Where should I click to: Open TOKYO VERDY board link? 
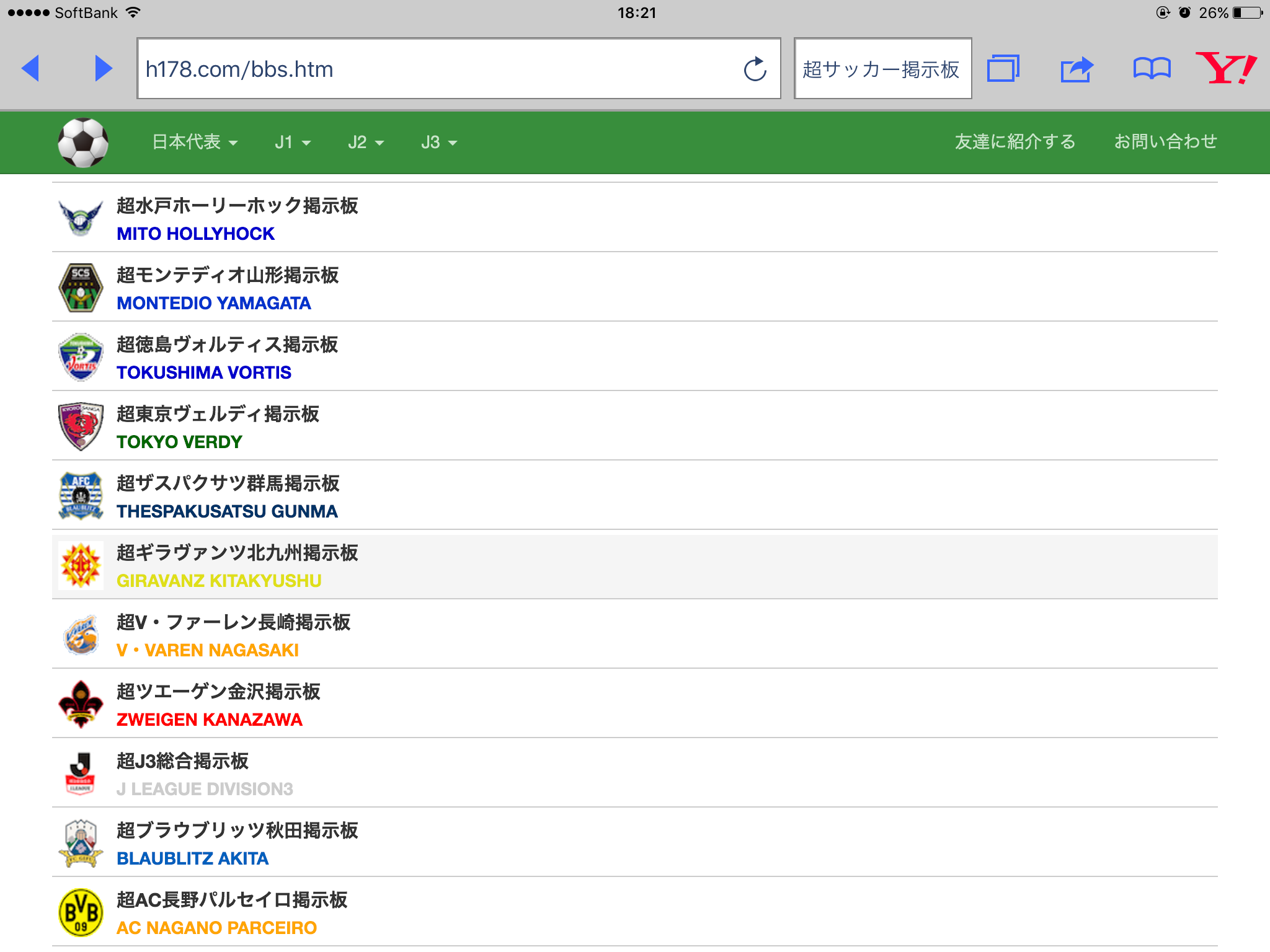pyautogui.click(x=179, y=442)
